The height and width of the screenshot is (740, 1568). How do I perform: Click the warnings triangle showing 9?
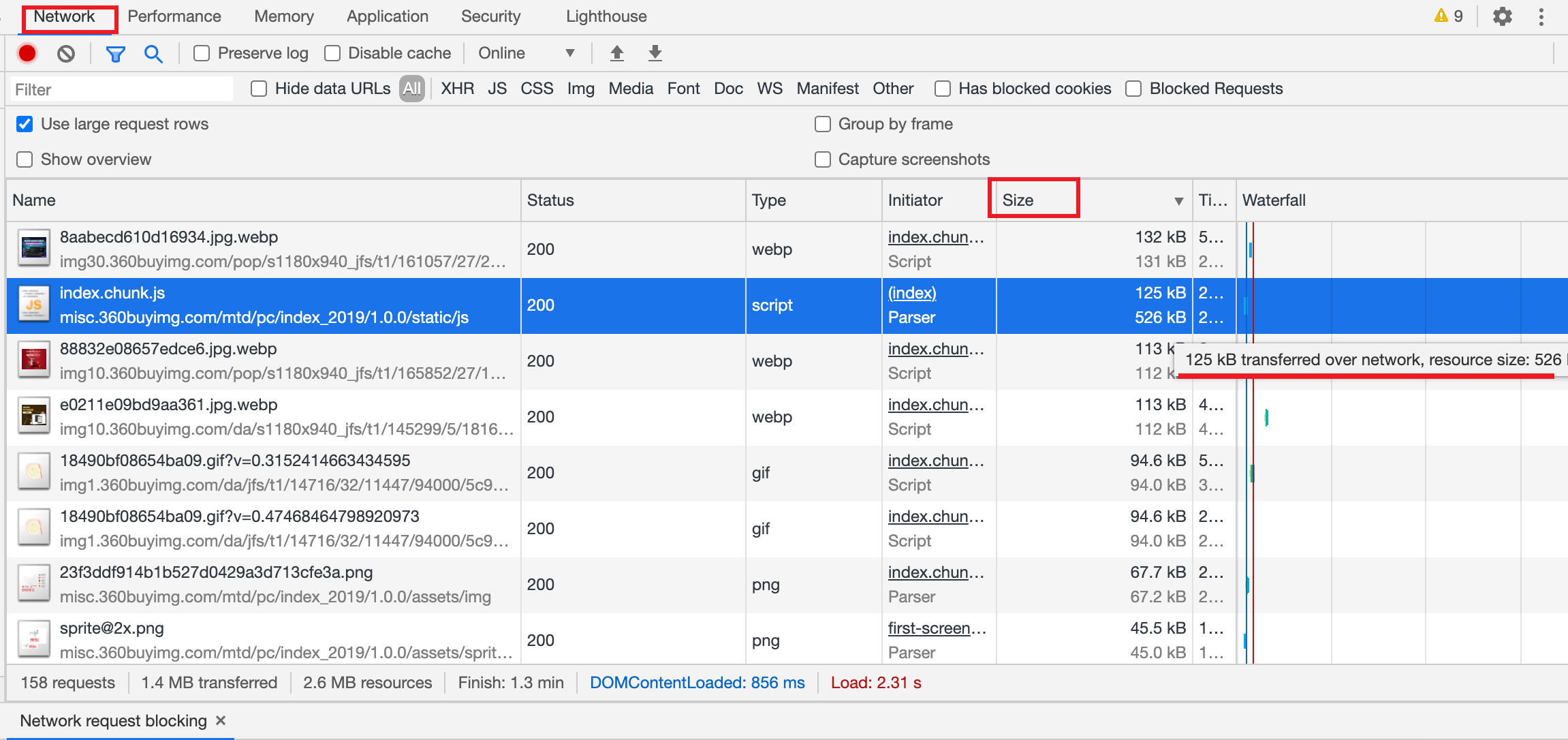click(1448, 16)
